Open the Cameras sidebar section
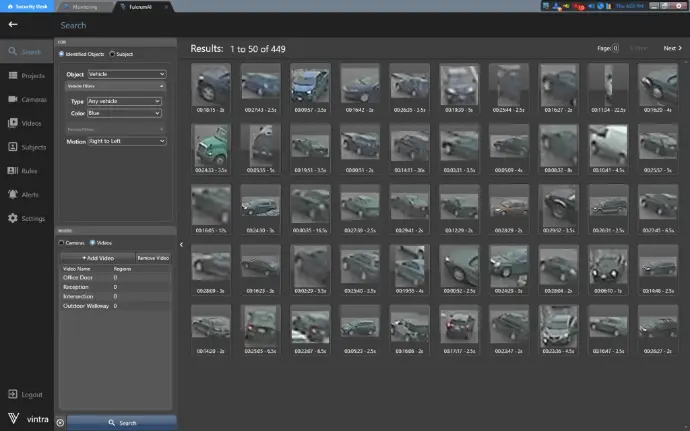The image size is (690, 431). point(25,99)
